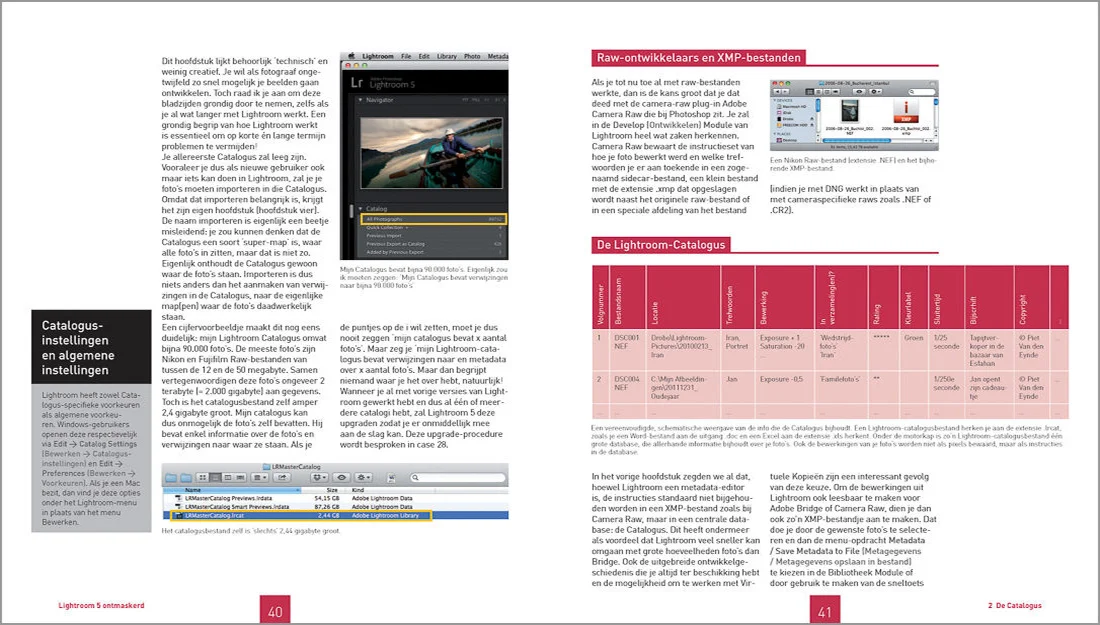Switch LRMasterCatalog window to icon view
This screenshot has width=1100, height=625.
click(x=202, y=478)
